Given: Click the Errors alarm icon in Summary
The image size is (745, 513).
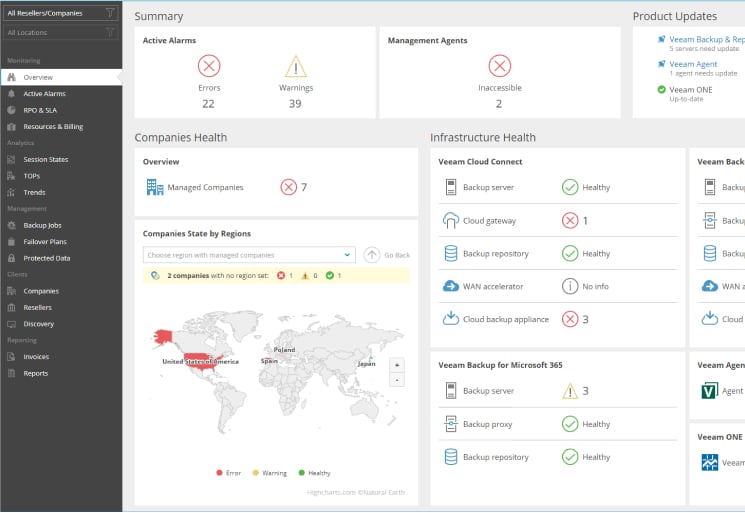Looking at the screenshot, I should tap(208, 66).
